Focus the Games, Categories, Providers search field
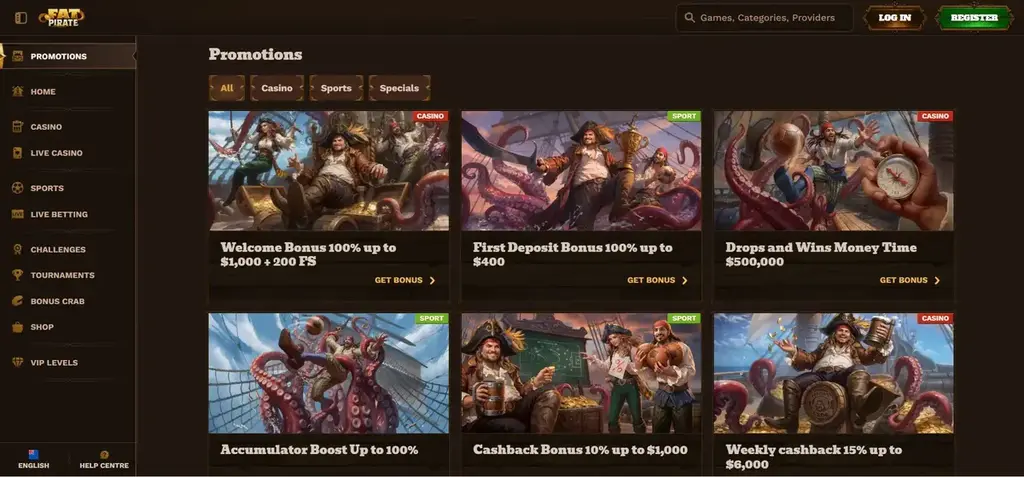Viewport: 1024px width, 477px height. point(765,18)
